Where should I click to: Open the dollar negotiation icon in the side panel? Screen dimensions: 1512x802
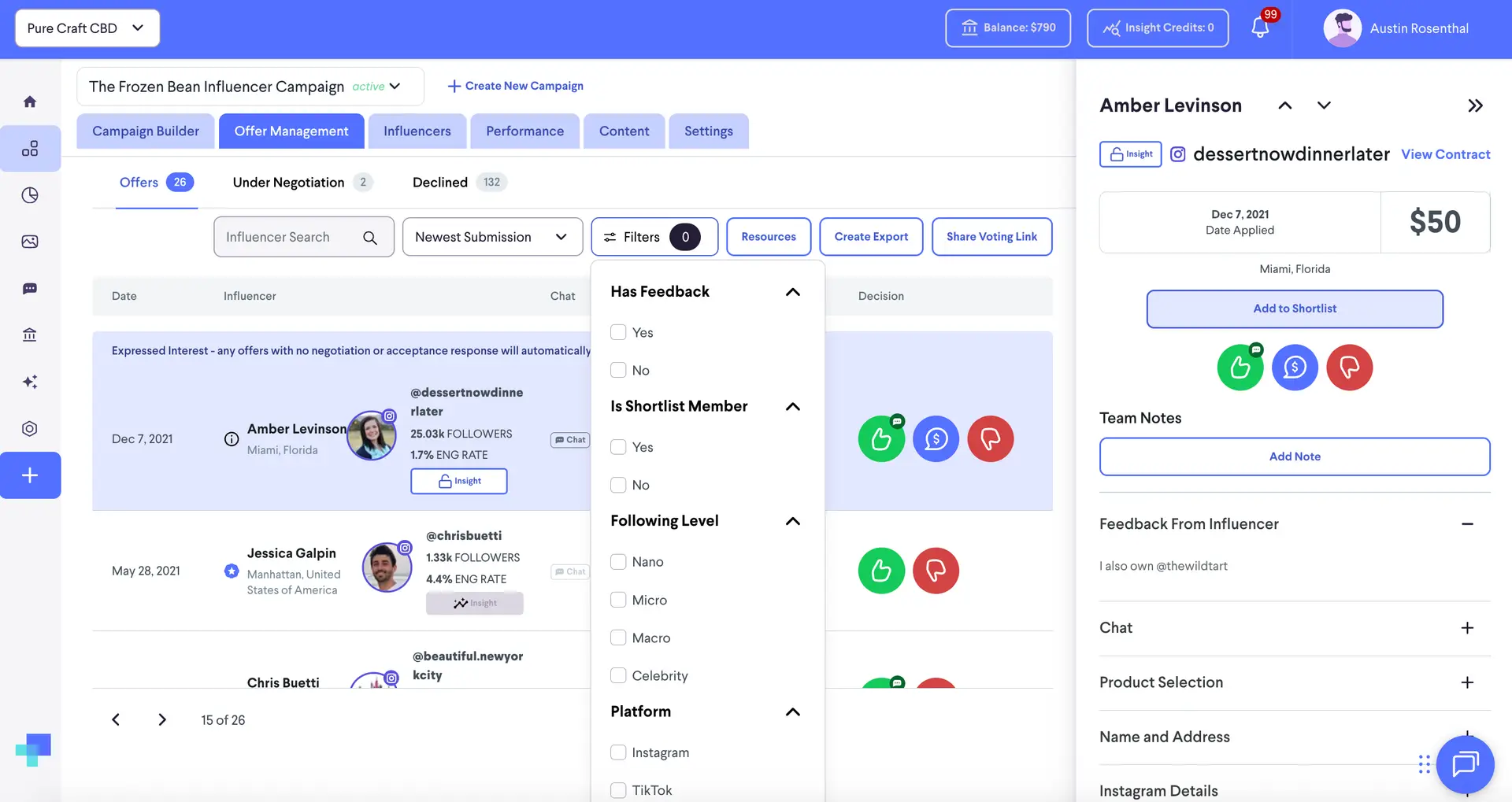1294,367
